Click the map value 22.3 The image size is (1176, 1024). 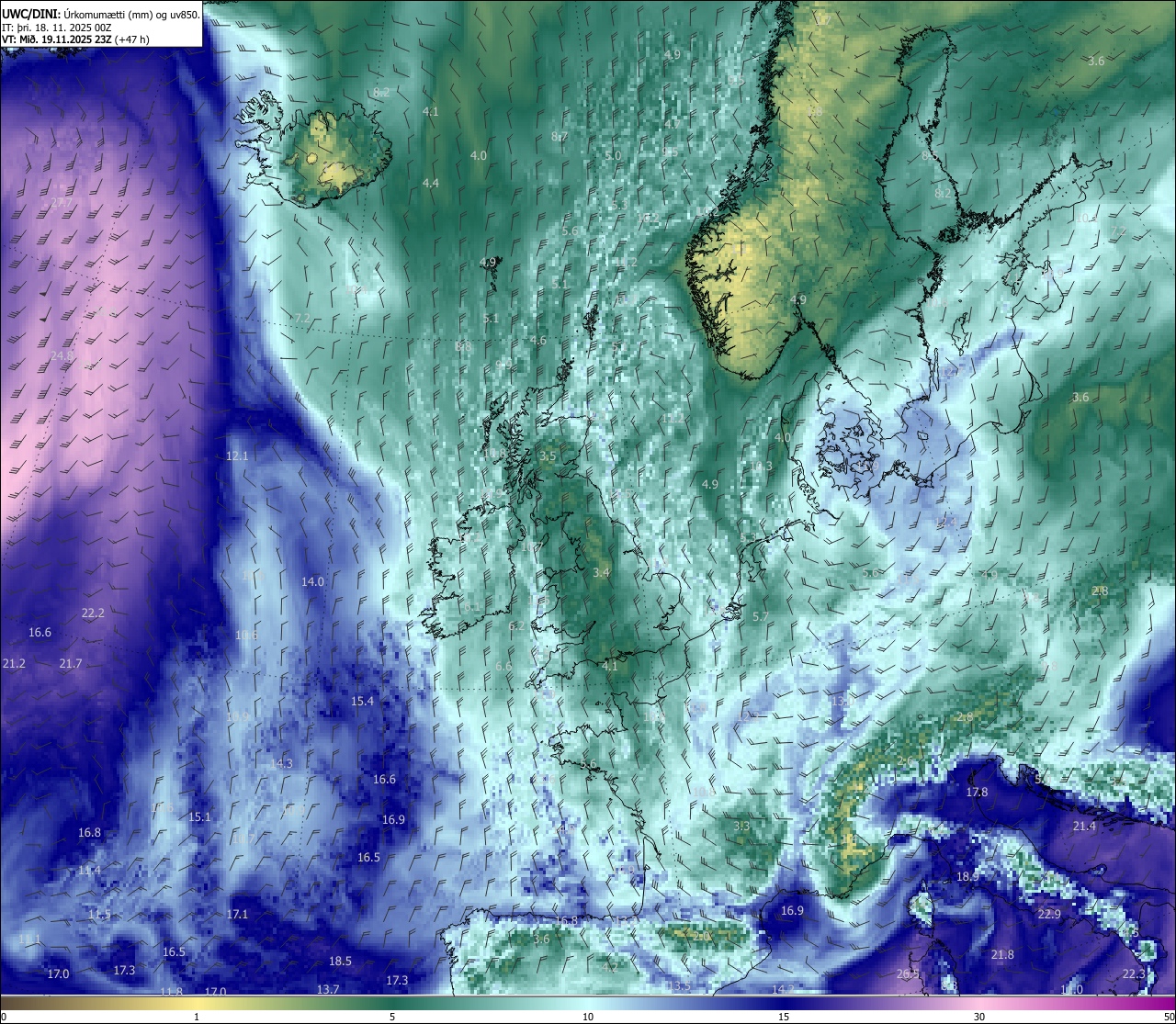(1134, 973)
